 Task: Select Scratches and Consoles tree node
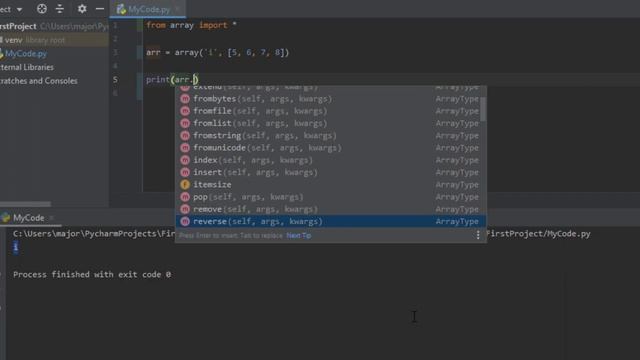click(39, 81)
